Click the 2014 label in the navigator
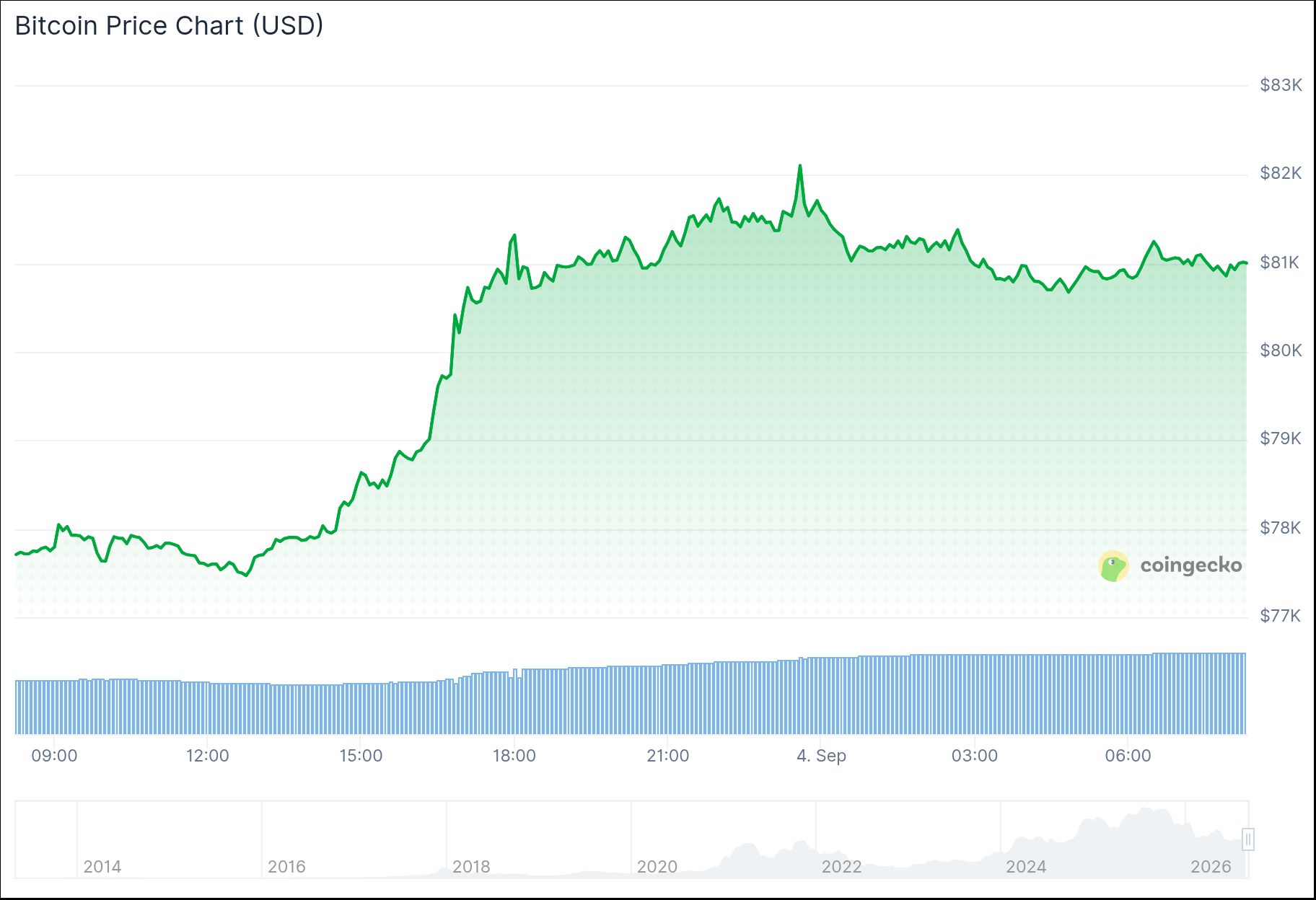 pos(102,867)
